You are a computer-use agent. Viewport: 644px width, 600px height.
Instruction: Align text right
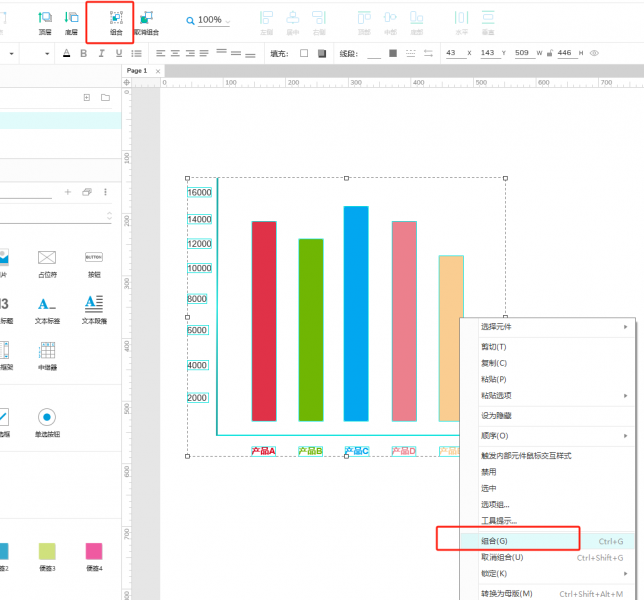click(x=190, y=53)
